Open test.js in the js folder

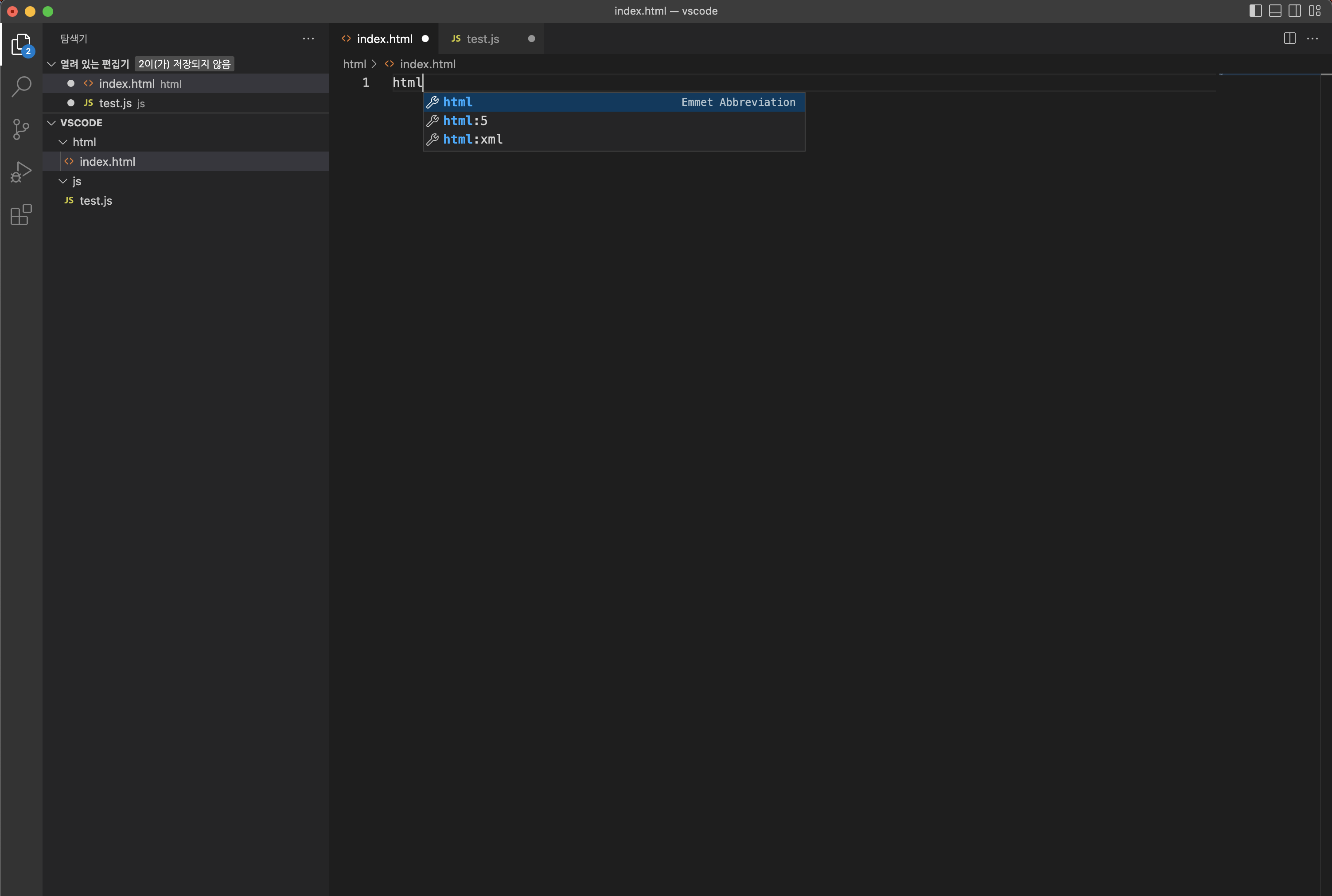coord(95,201)
